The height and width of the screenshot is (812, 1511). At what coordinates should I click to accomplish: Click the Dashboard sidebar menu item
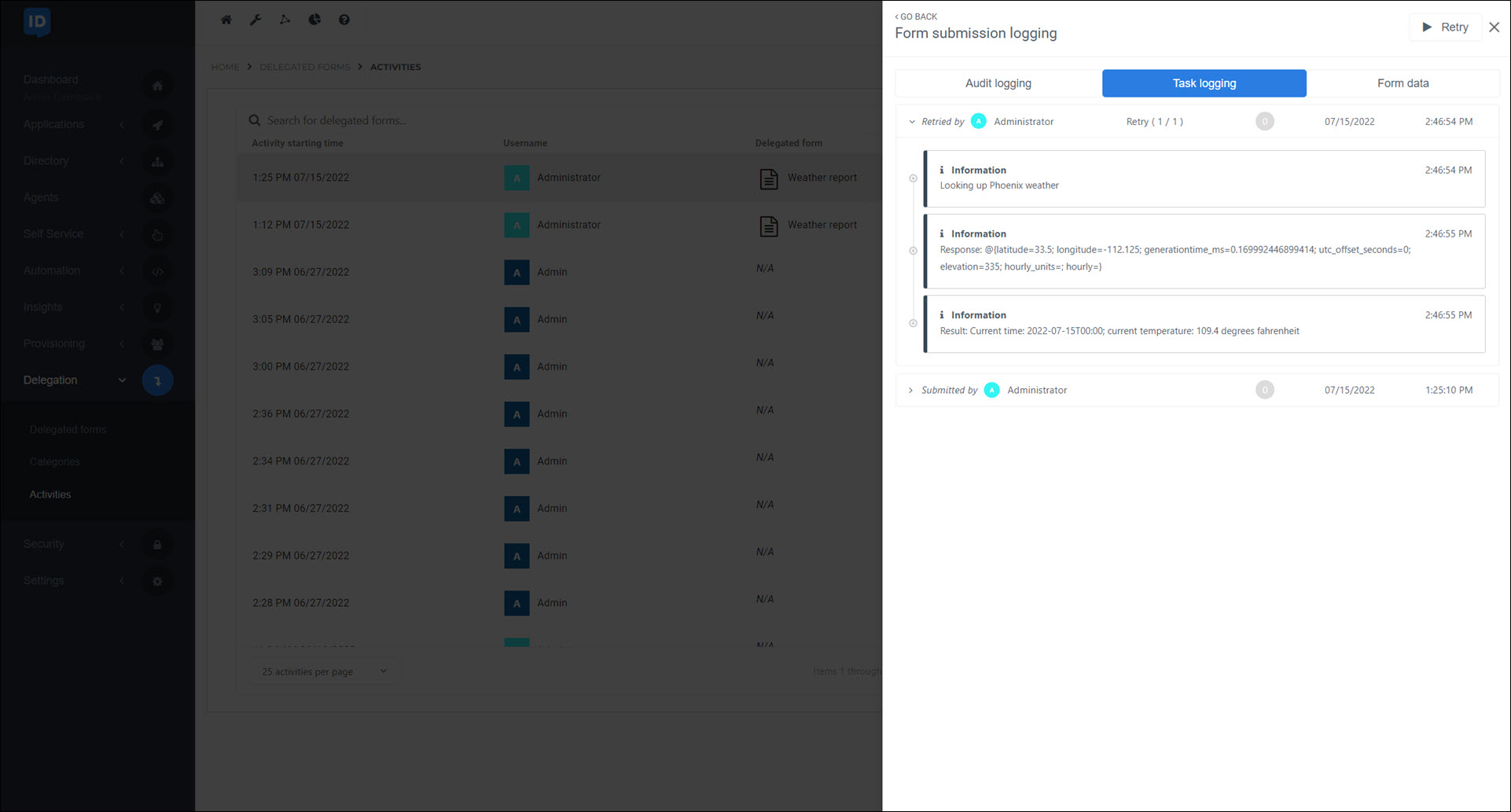pos(51,79)
